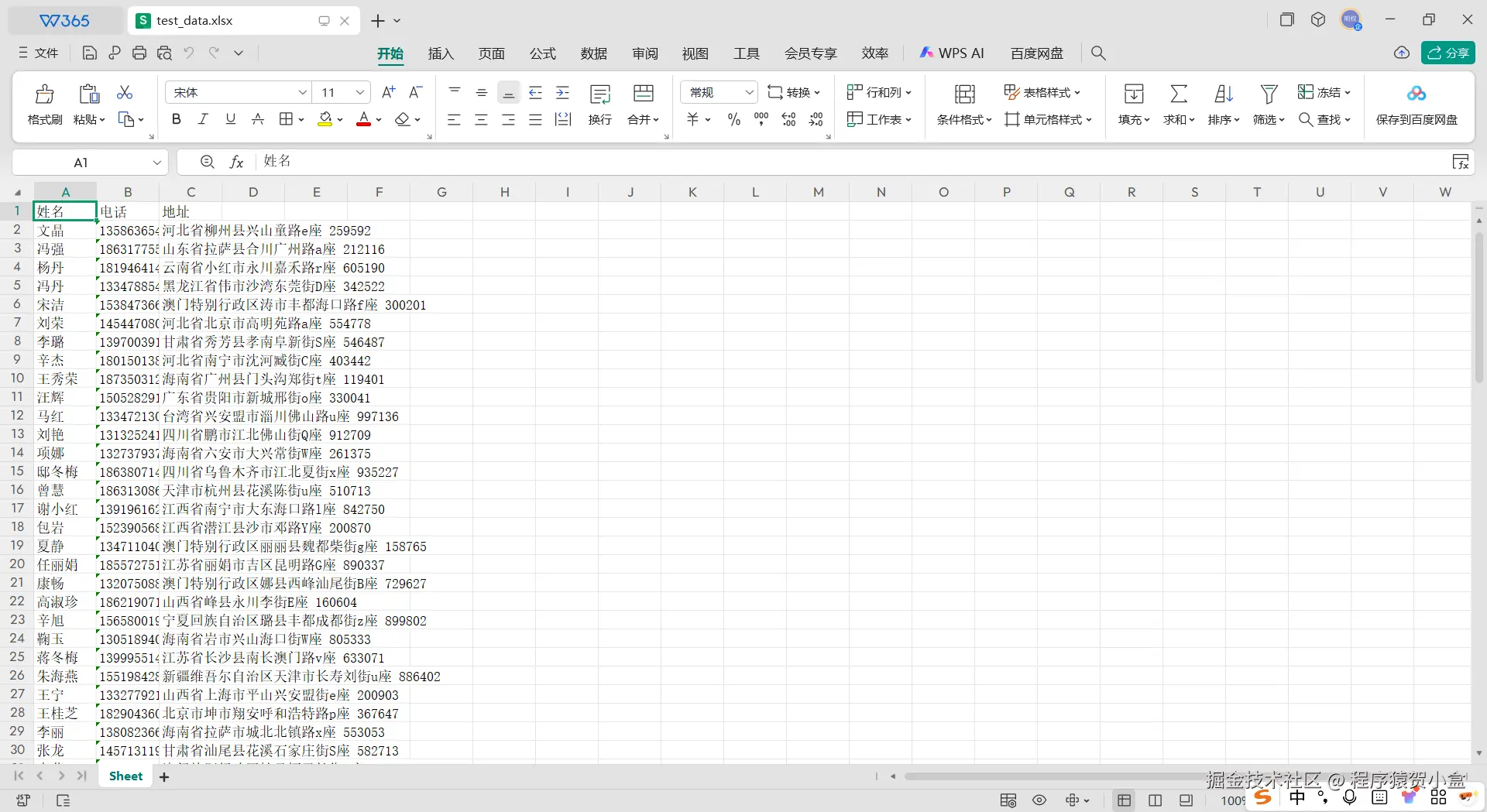Apply strikethrough formatting icon
This screenshot has width=1487, height=812.
click(x=258, y=119)
